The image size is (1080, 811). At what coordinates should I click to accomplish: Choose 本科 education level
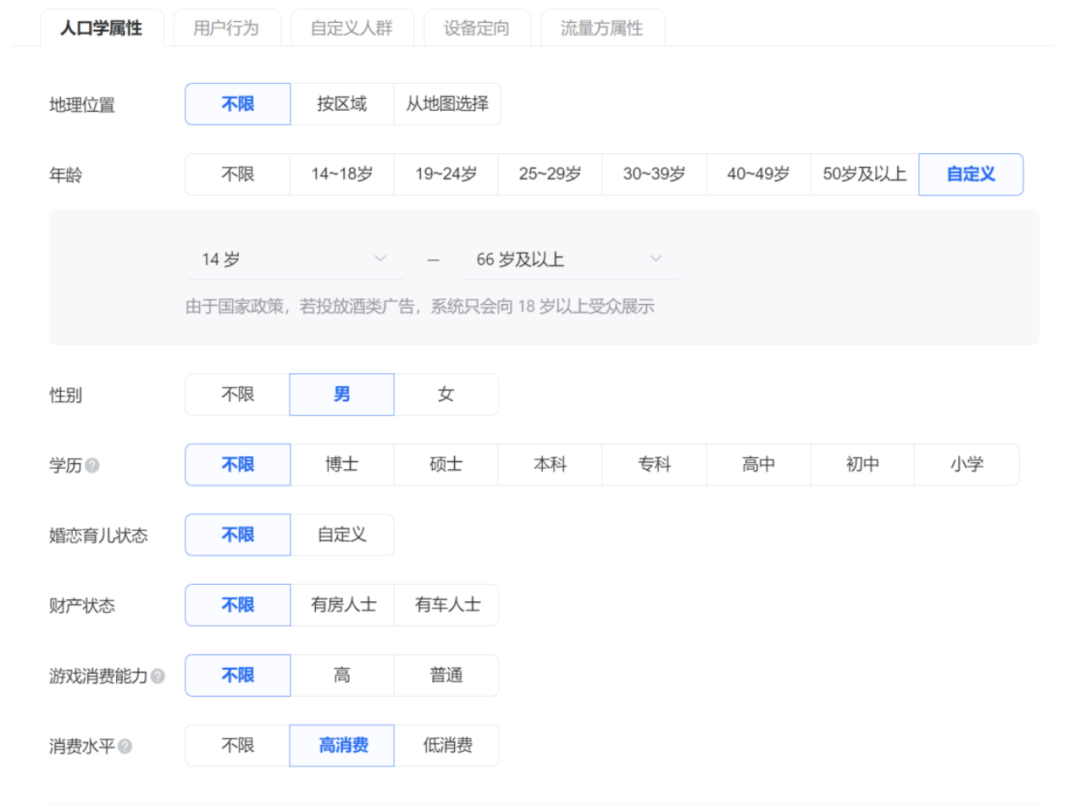click(x=550, y=465)
